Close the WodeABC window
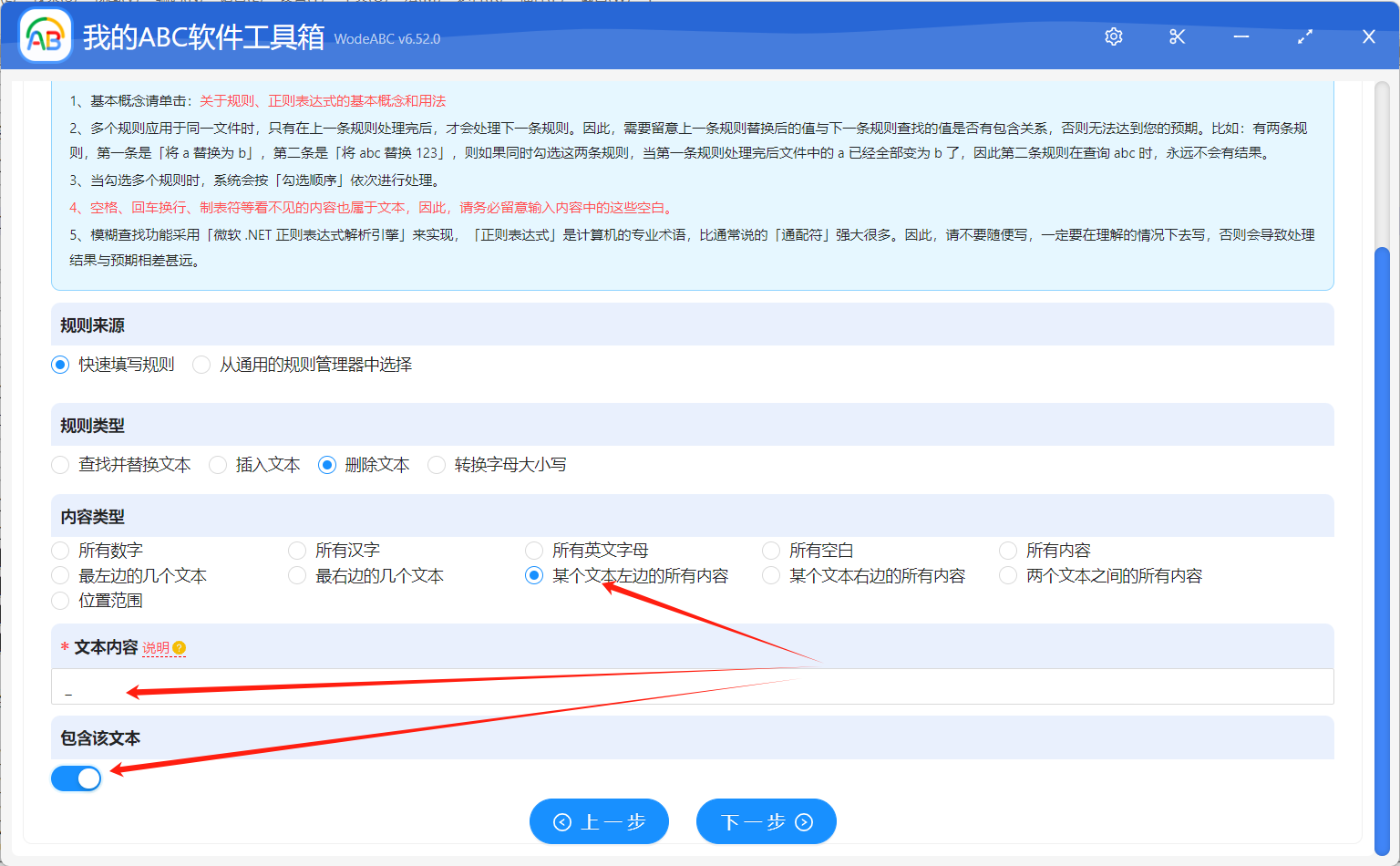The image size is (1400, 866). [1368, 36]
